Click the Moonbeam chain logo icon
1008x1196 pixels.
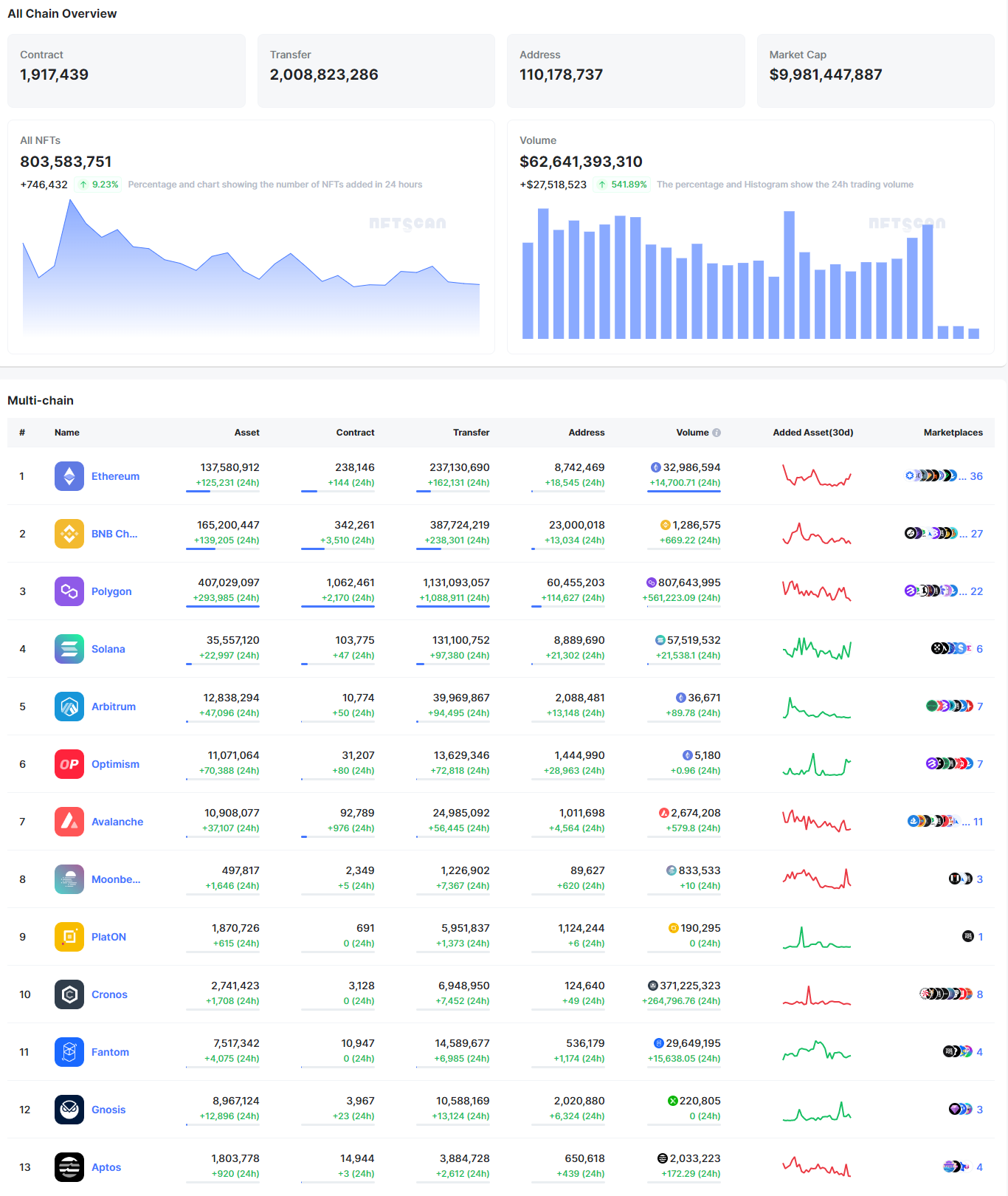tap(69, 879)
